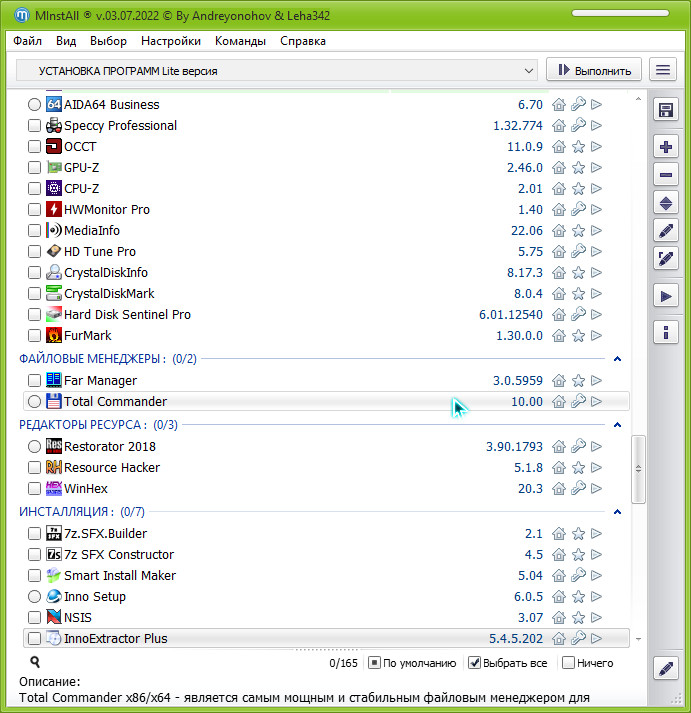The width and height of the screenshot is (691, 713).
Task: Click the up-down arrows sidebar icon
Action: (x=666, y=203)
